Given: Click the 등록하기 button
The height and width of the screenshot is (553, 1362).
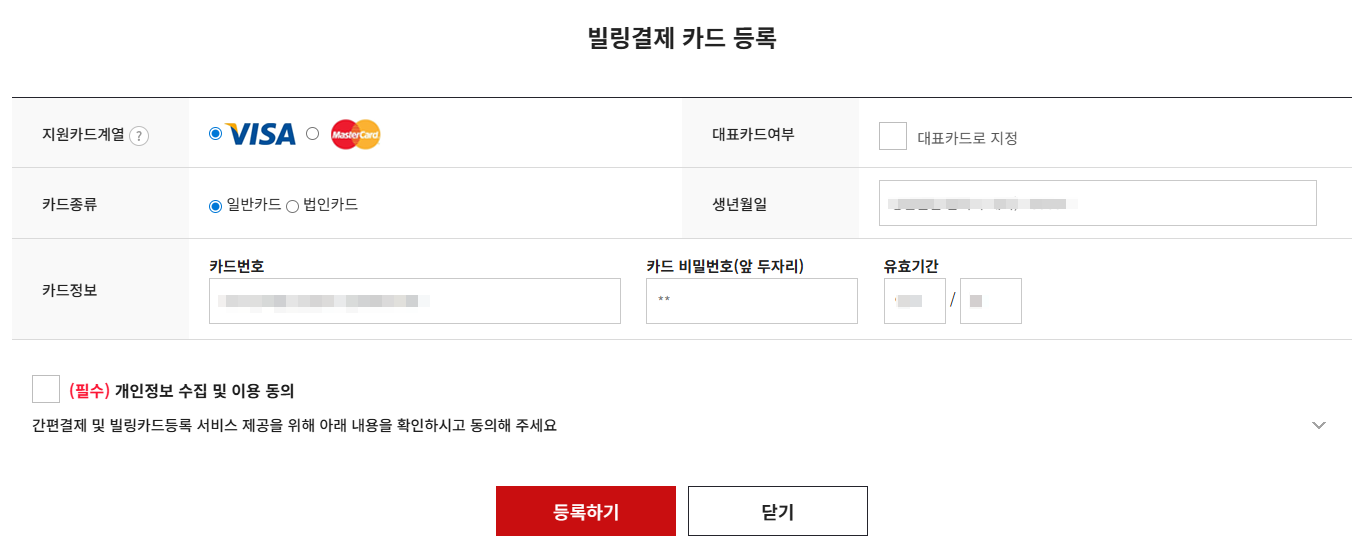Looking at the screenshot, I should [586, 511].
